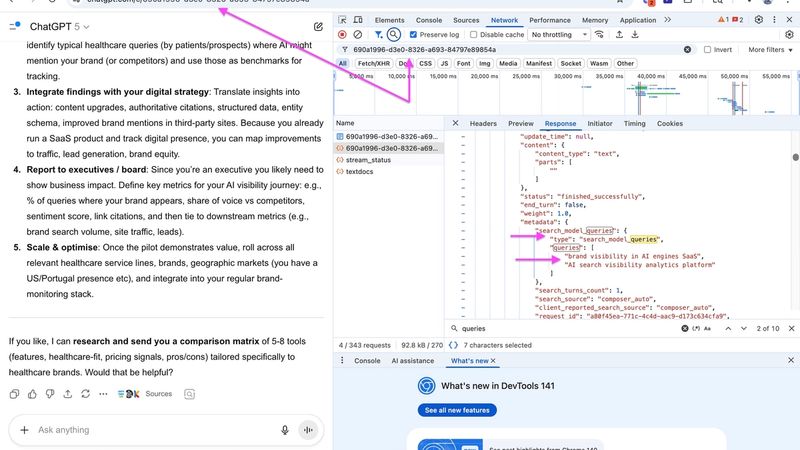Image resolution: width=800 pixels, height=450 pixels.
Task: Share the ChatGPT response
Action: [x=67, y=394]
